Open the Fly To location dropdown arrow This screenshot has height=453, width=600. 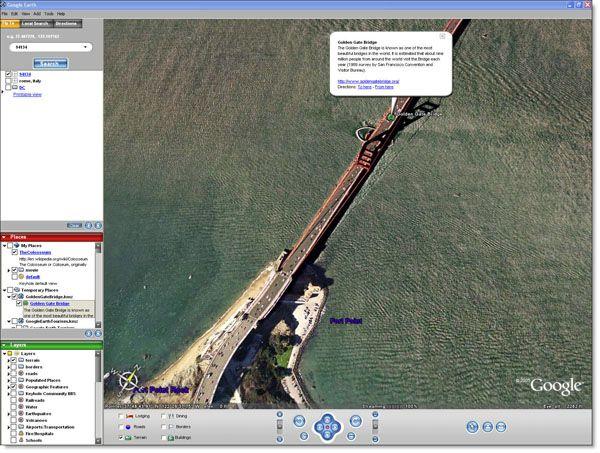(x=85, y=47)
